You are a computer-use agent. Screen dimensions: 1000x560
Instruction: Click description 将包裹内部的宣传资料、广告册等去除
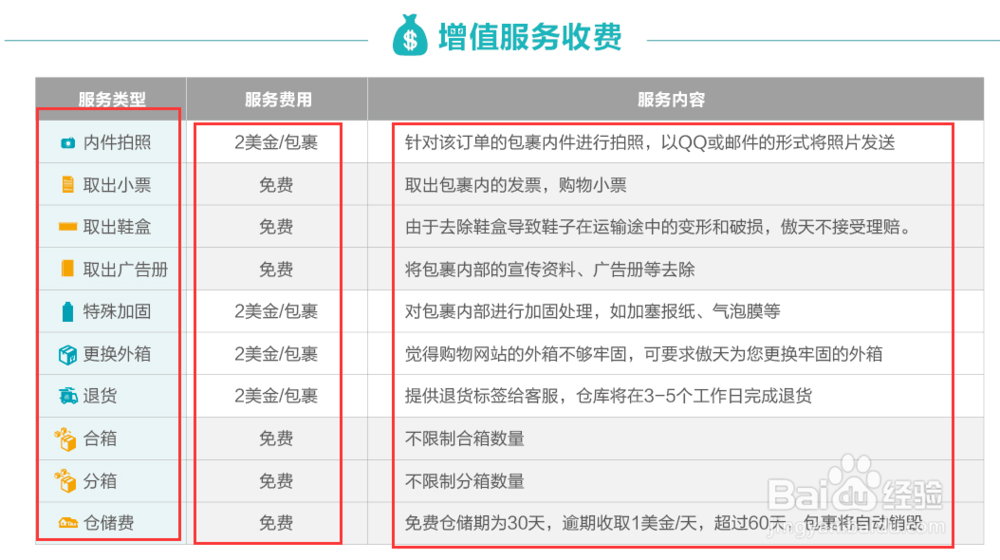[x=550, y=269]
